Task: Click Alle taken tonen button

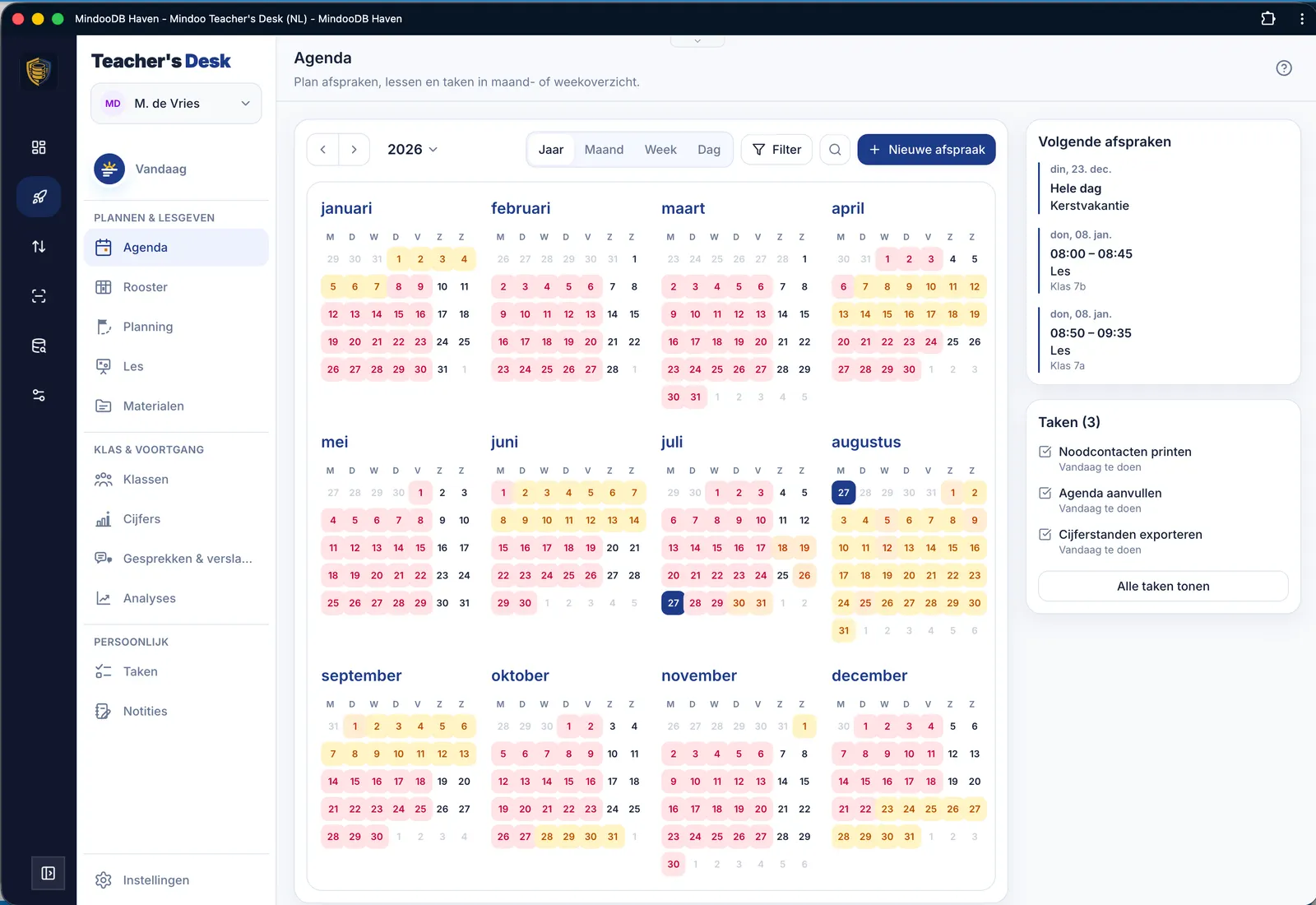Action: point(1163,587)
